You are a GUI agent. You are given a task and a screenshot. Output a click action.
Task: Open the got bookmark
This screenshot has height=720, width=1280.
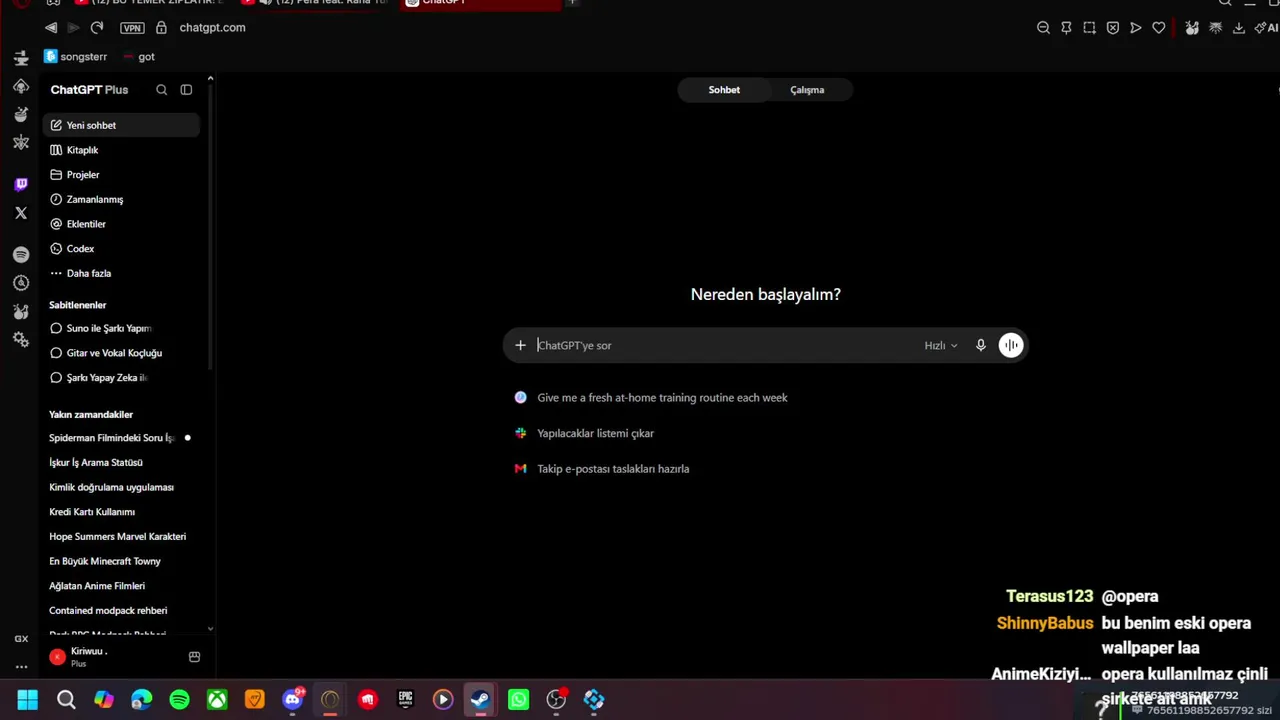pos(139,57)
